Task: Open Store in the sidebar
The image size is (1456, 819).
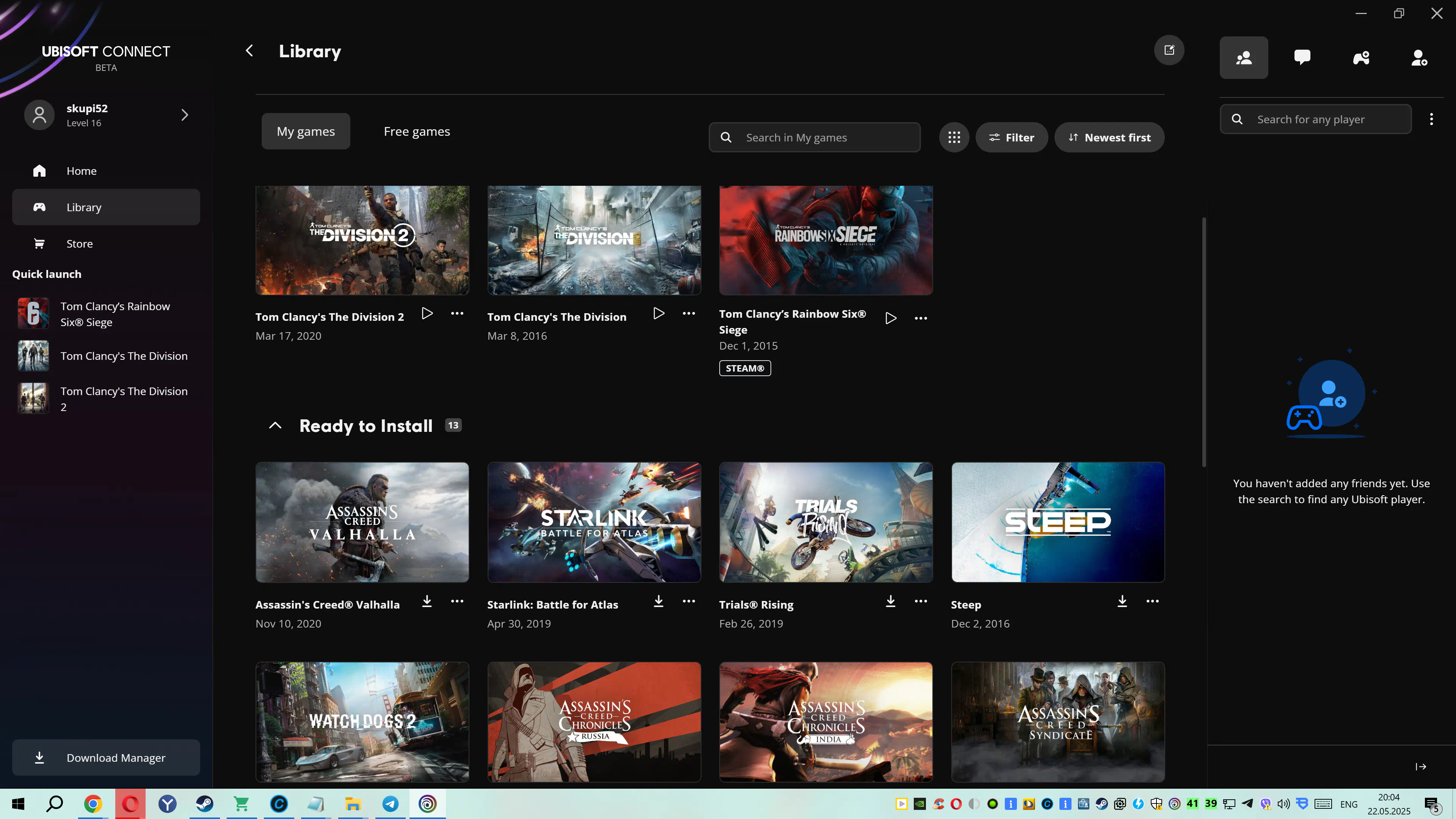Action: tap(106, 243)
